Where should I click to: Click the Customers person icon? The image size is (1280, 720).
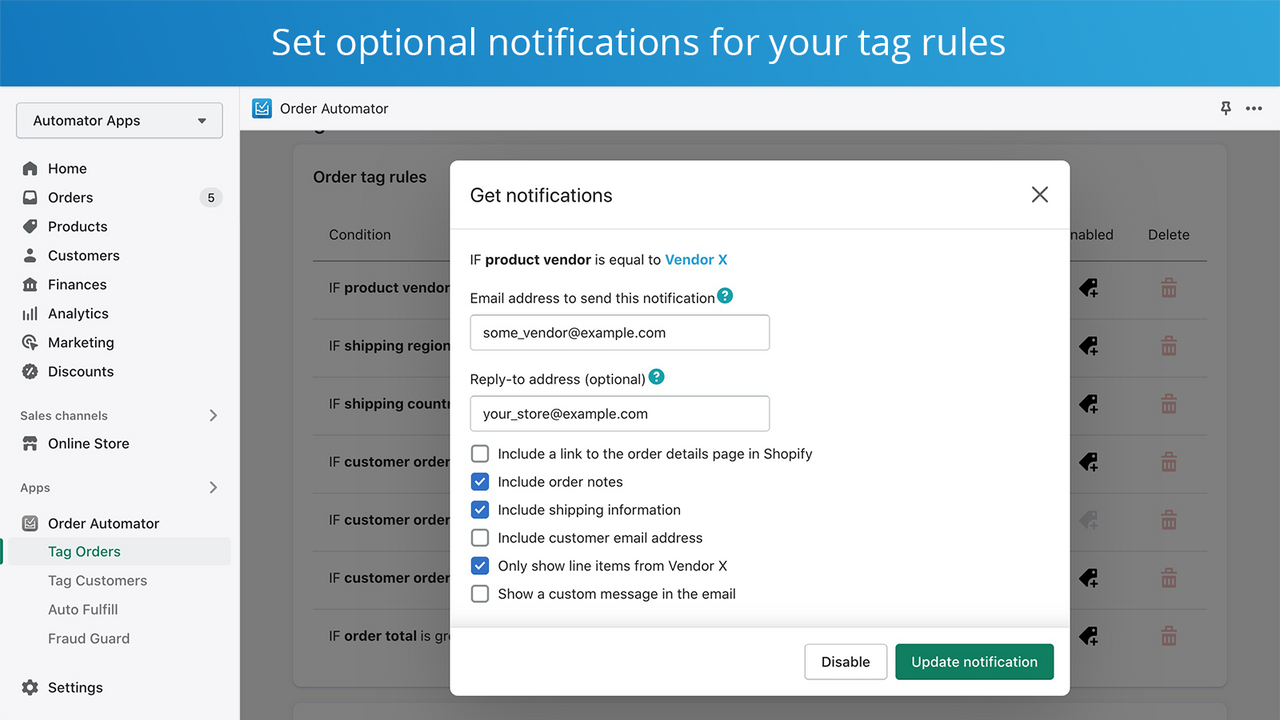click(30, 255)
